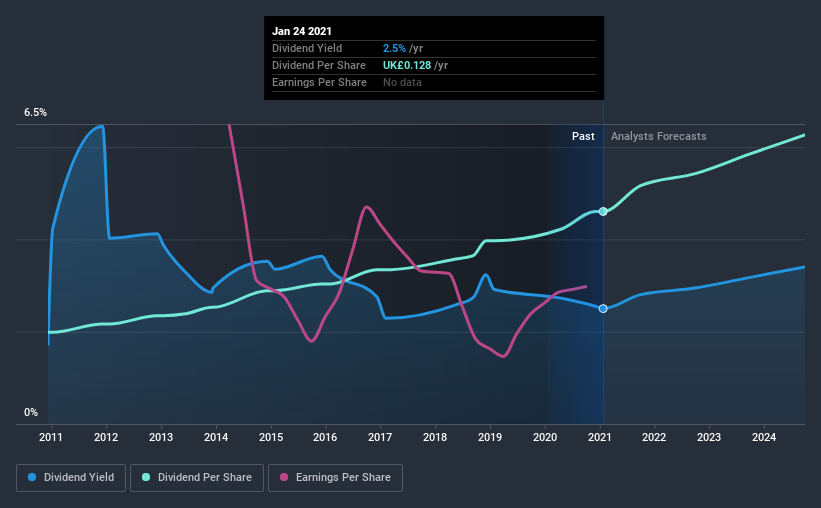The image size is (821, 508).
Task: Toggle the Earnings Per Share legend button
Action: pyautogui.click(x=336, y=478)
